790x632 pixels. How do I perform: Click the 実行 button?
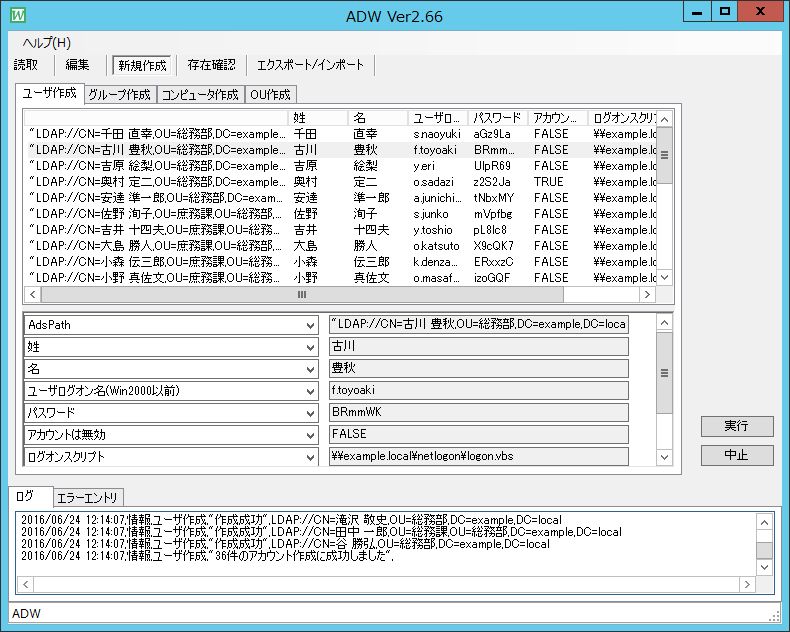tap(737, 426)
